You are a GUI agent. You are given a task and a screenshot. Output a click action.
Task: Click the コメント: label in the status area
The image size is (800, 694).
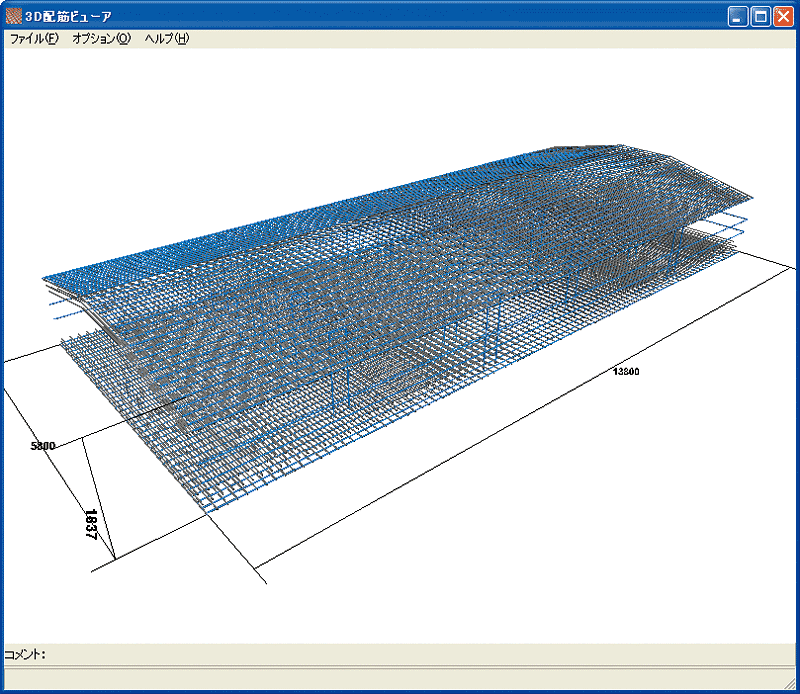26,654
